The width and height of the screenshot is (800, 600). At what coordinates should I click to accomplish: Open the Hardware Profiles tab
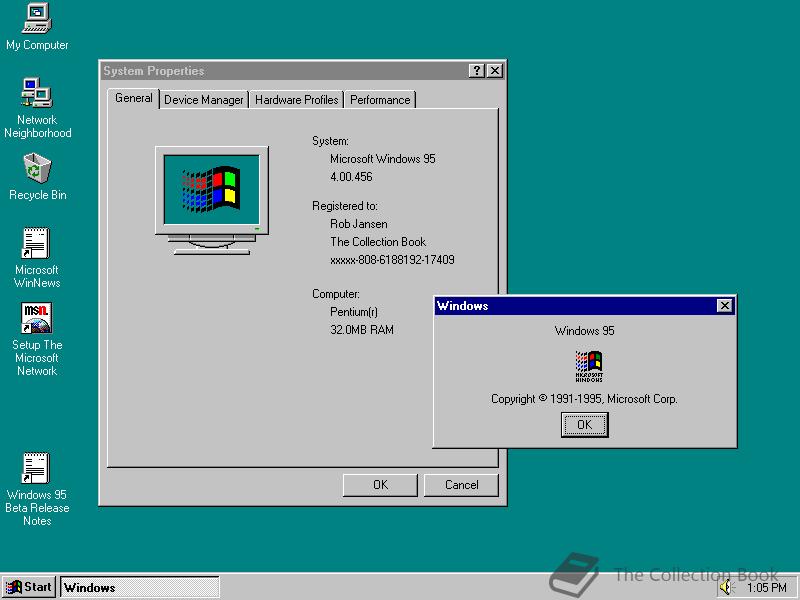pos(296,99)
